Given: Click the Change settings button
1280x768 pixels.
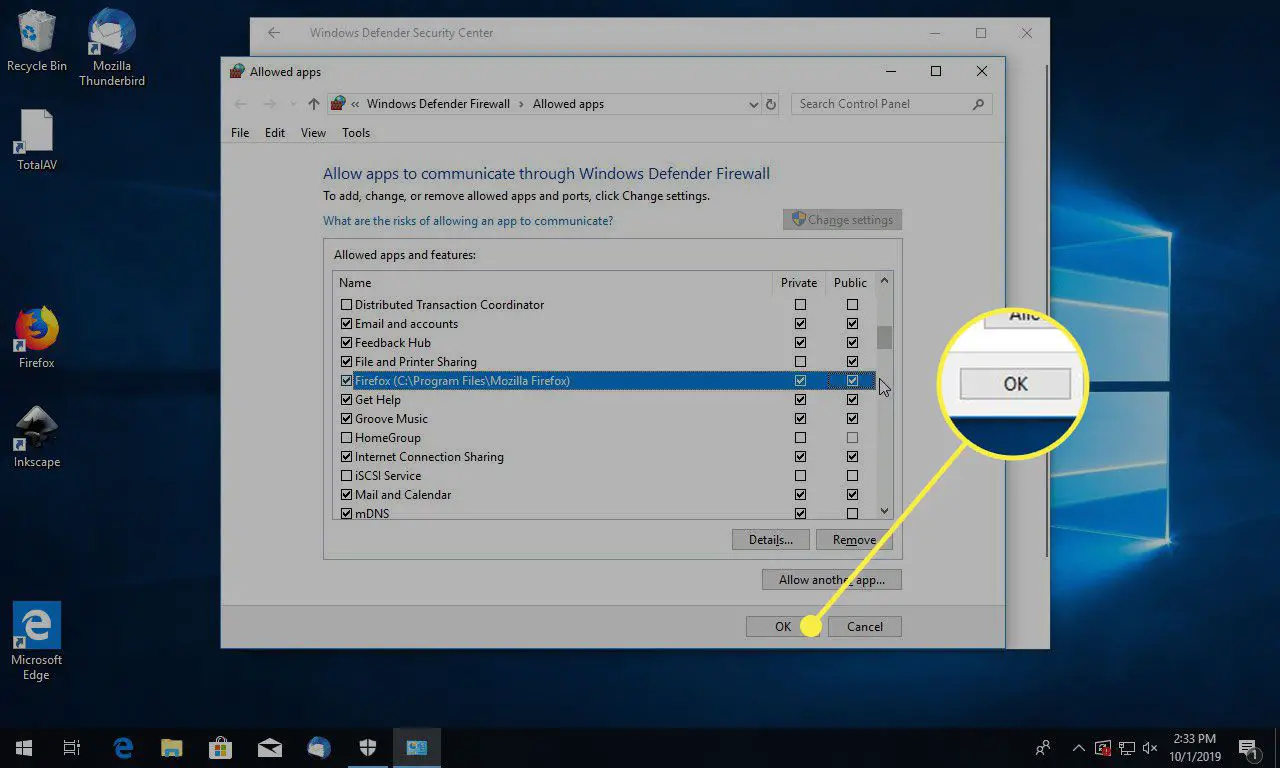Looking at the screenshot, I should click(x=842, y=220).
